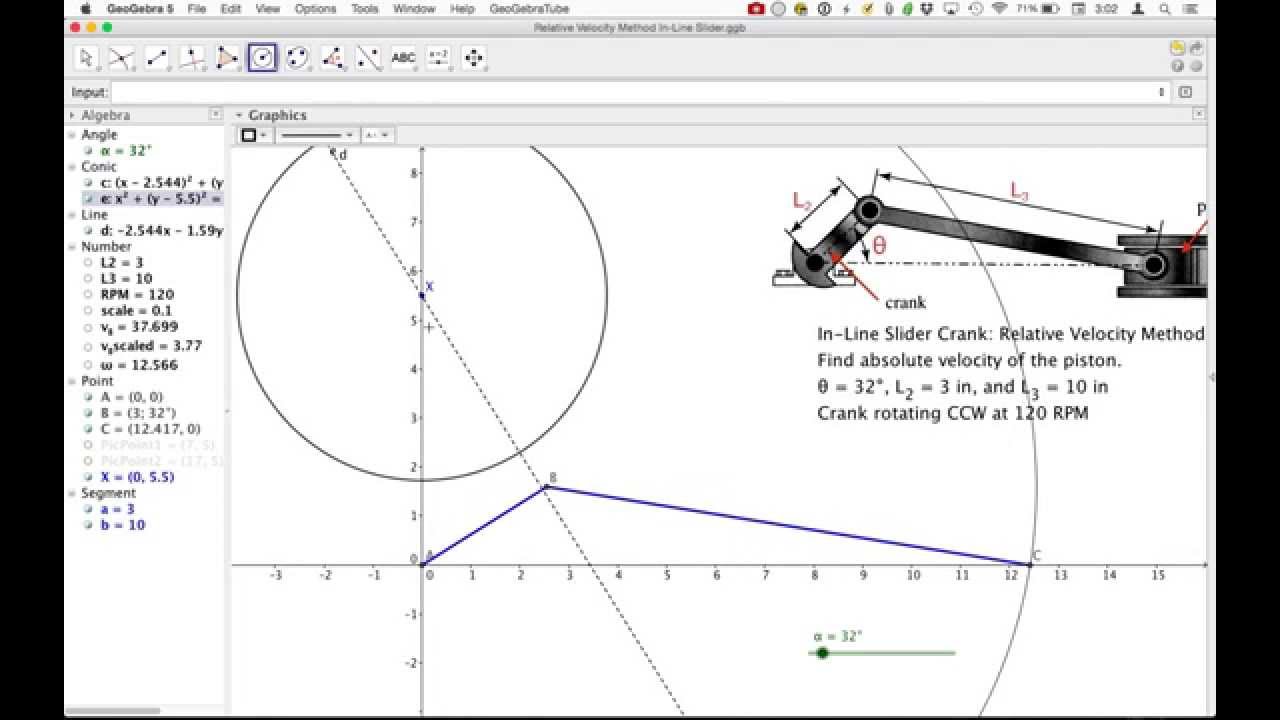Viewport: 1280px width, 720px height.
Task: Toggle visibility of line d
Action: point(88,231)
